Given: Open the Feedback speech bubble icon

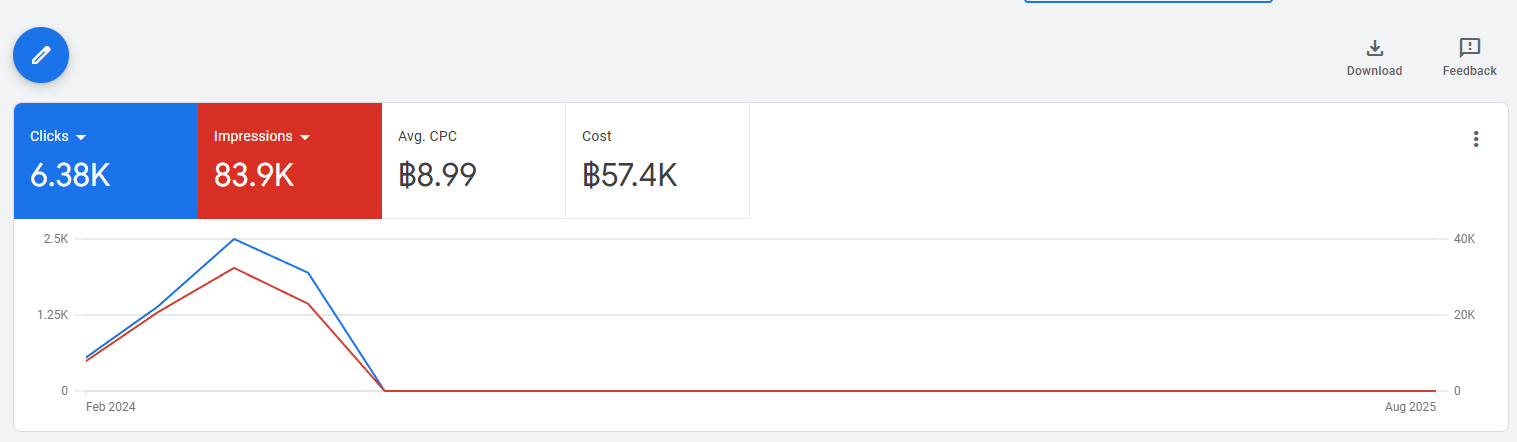Looking at the screenshot, I should pos(1469,48).
